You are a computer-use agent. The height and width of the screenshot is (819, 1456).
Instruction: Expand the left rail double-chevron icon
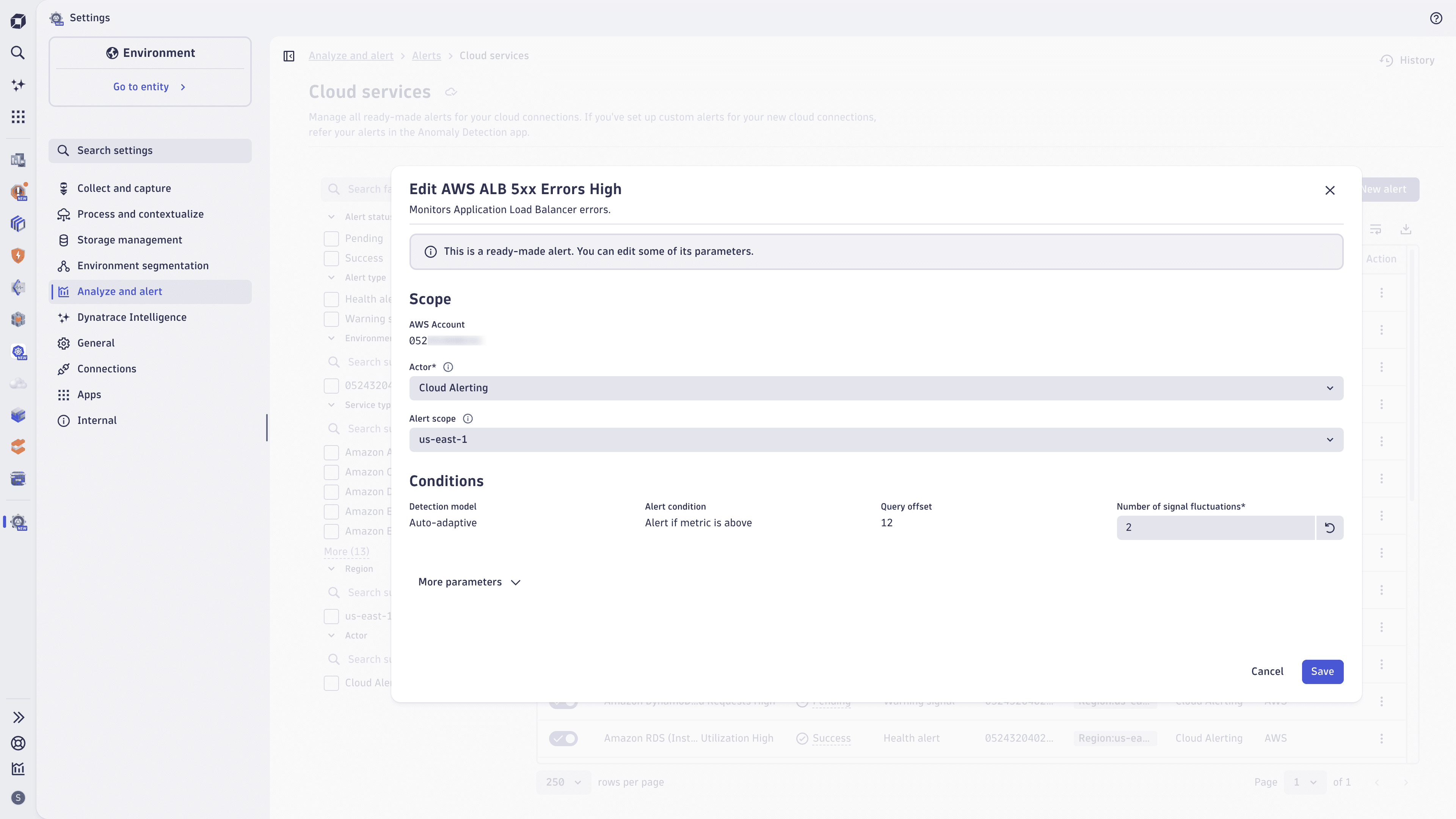pos(18,717)
